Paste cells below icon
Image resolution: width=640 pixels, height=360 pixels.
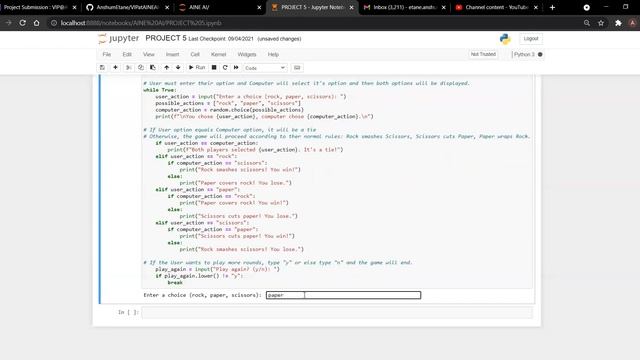coord(153,68)
